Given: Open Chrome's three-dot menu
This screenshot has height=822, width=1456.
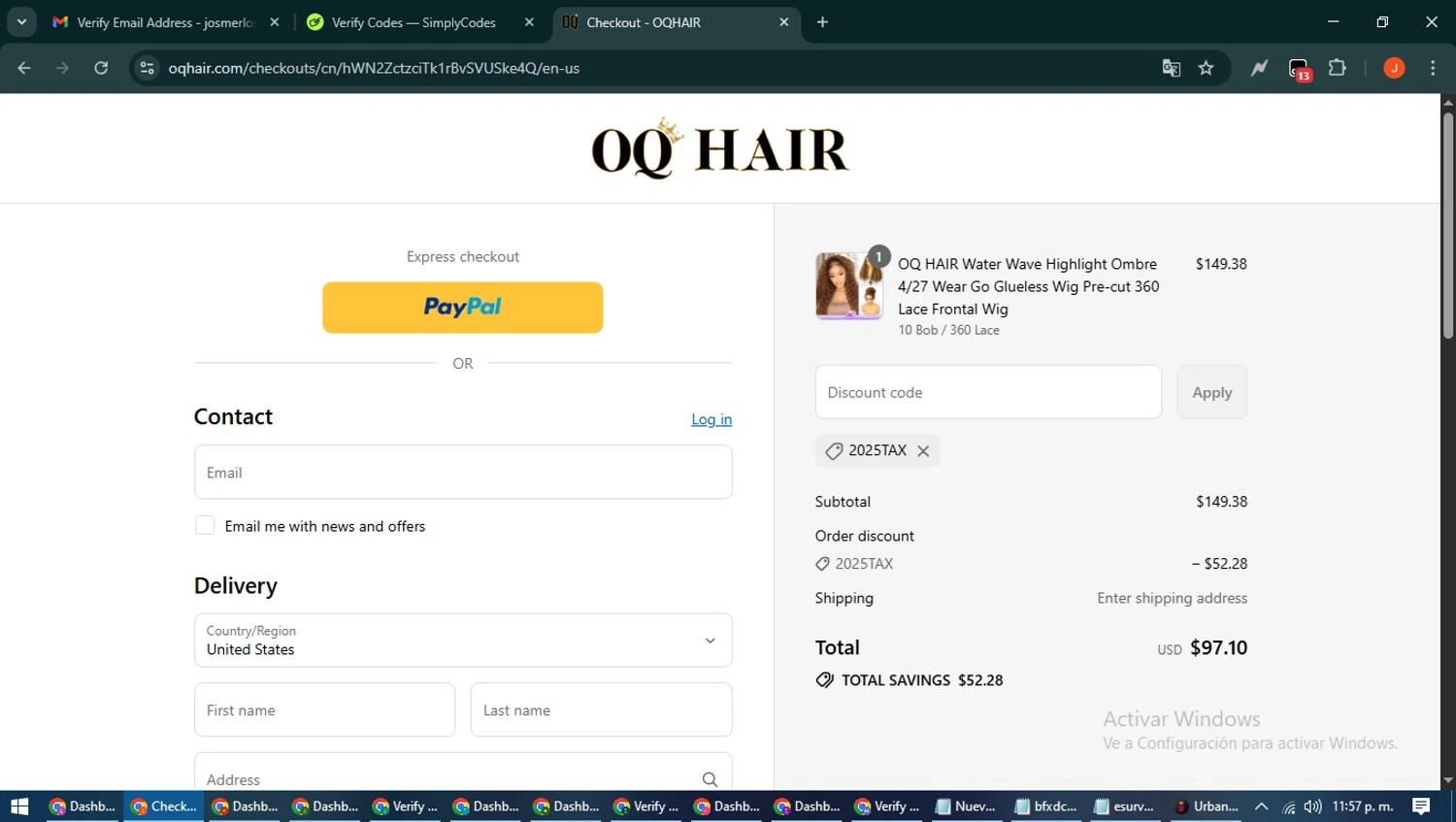Looking at the screenshot, I should click(1433, 68).
